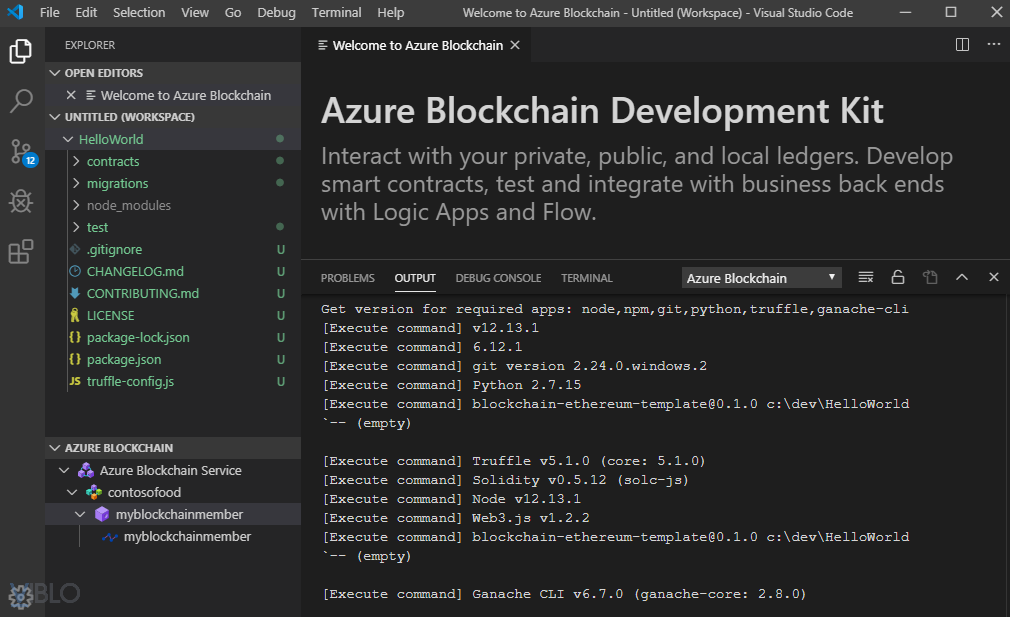Click the Split Editor icon
1010x617 pixels.
coord(962,45)
